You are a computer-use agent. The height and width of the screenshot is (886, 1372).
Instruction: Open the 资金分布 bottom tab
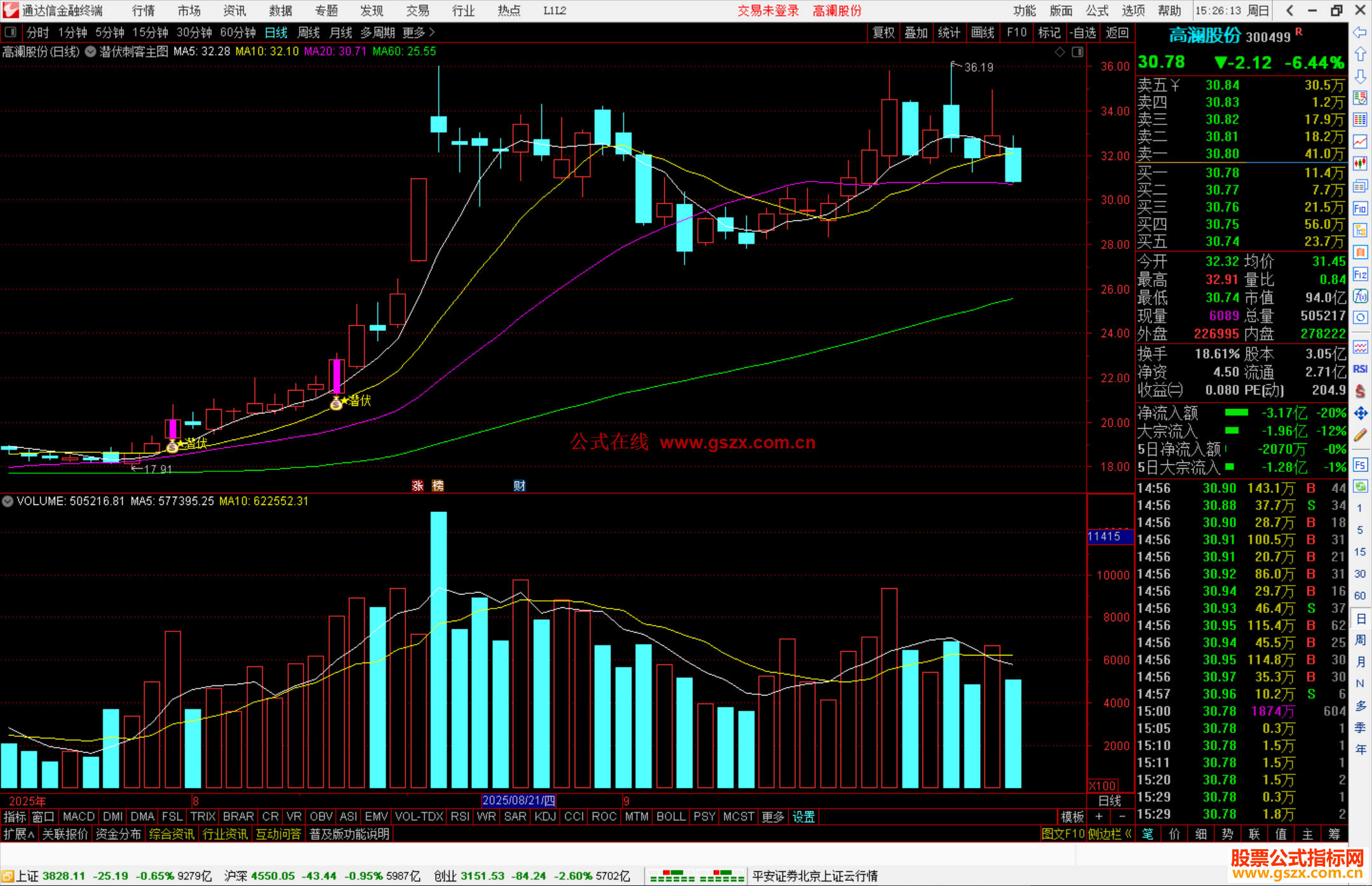pos(118,834)
